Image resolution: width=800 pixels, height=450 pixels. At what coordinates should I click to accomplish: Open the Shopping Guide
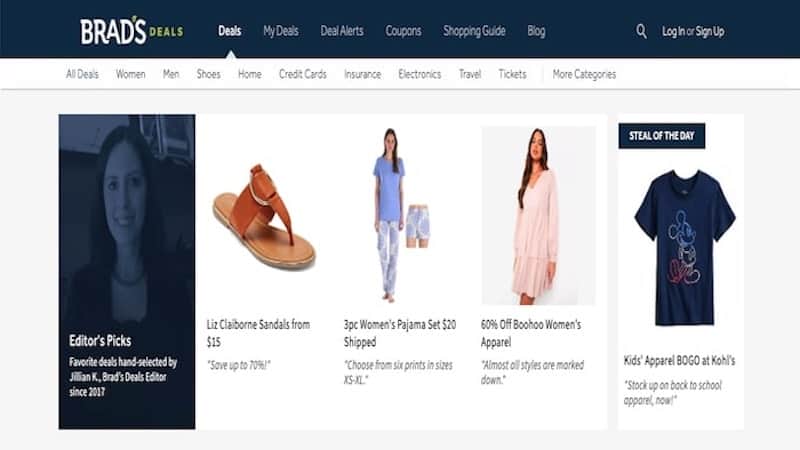474,31
